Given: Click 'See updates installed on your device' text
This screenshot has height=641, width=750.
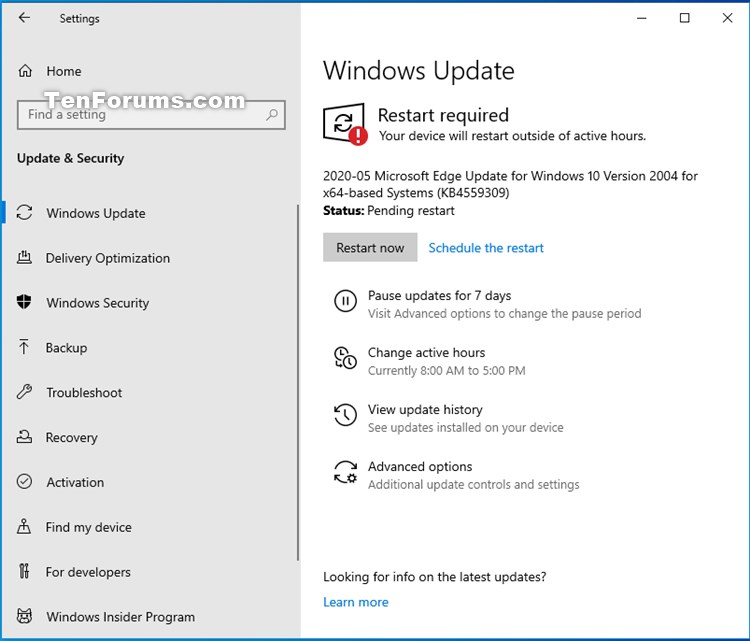Looking at the screenshot, I should 466,428.
